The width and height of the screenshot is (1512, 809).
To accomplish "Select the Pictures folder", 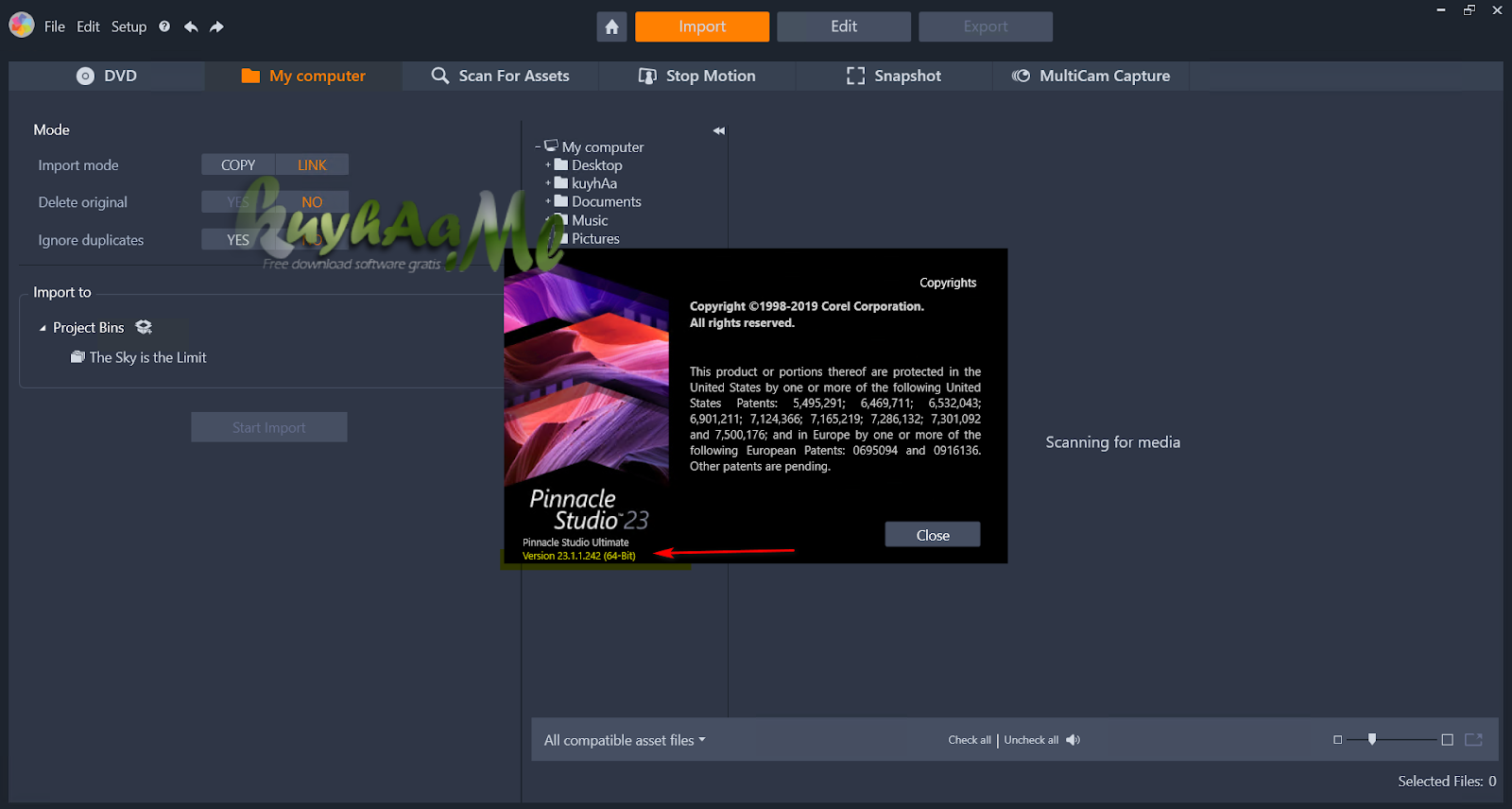I will [x=595, y=238].
